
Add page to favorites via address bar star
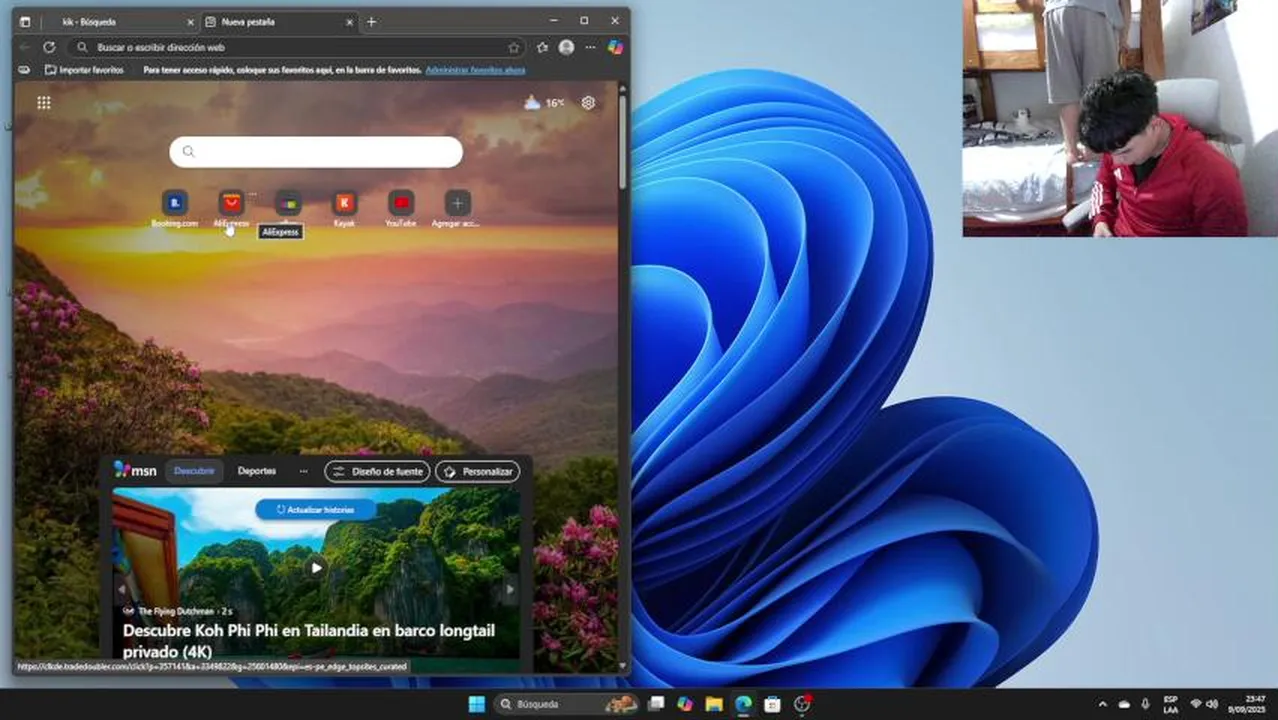tap(514, 47)
